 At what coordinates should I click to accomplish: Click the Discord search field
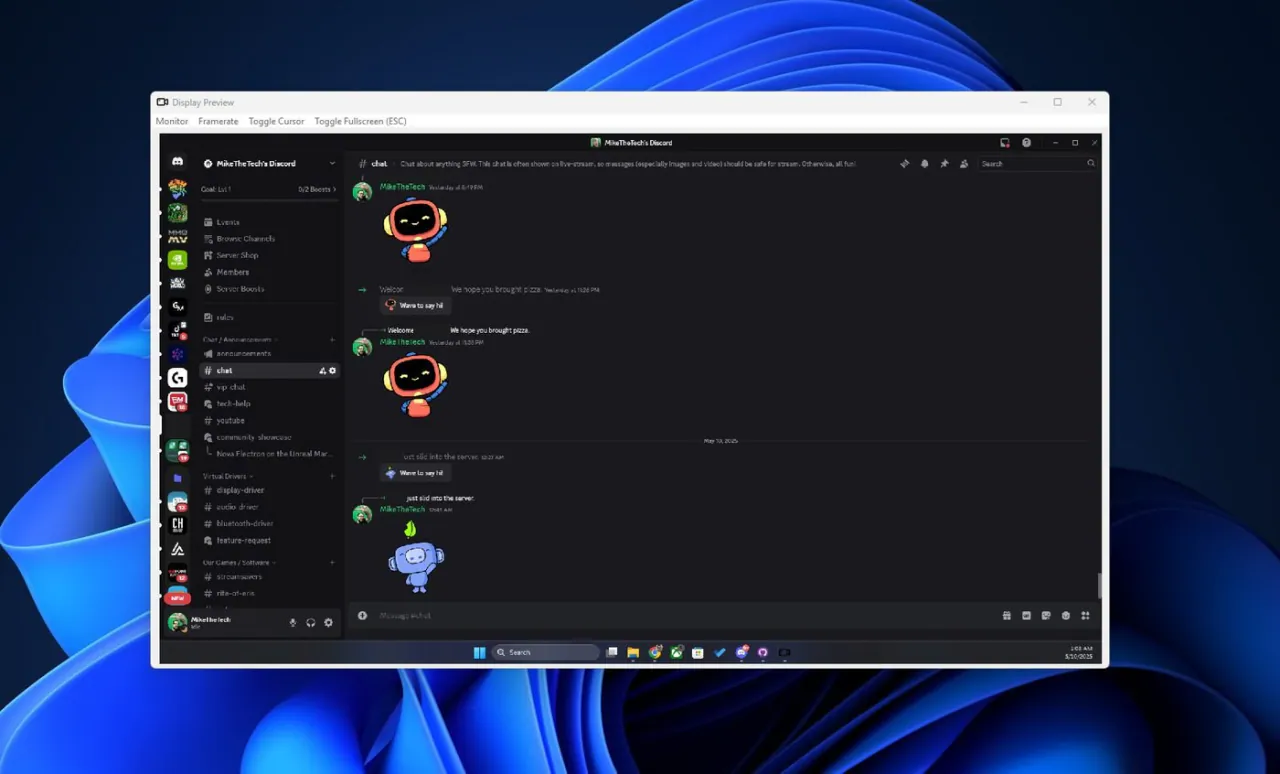coord(1038,163)
